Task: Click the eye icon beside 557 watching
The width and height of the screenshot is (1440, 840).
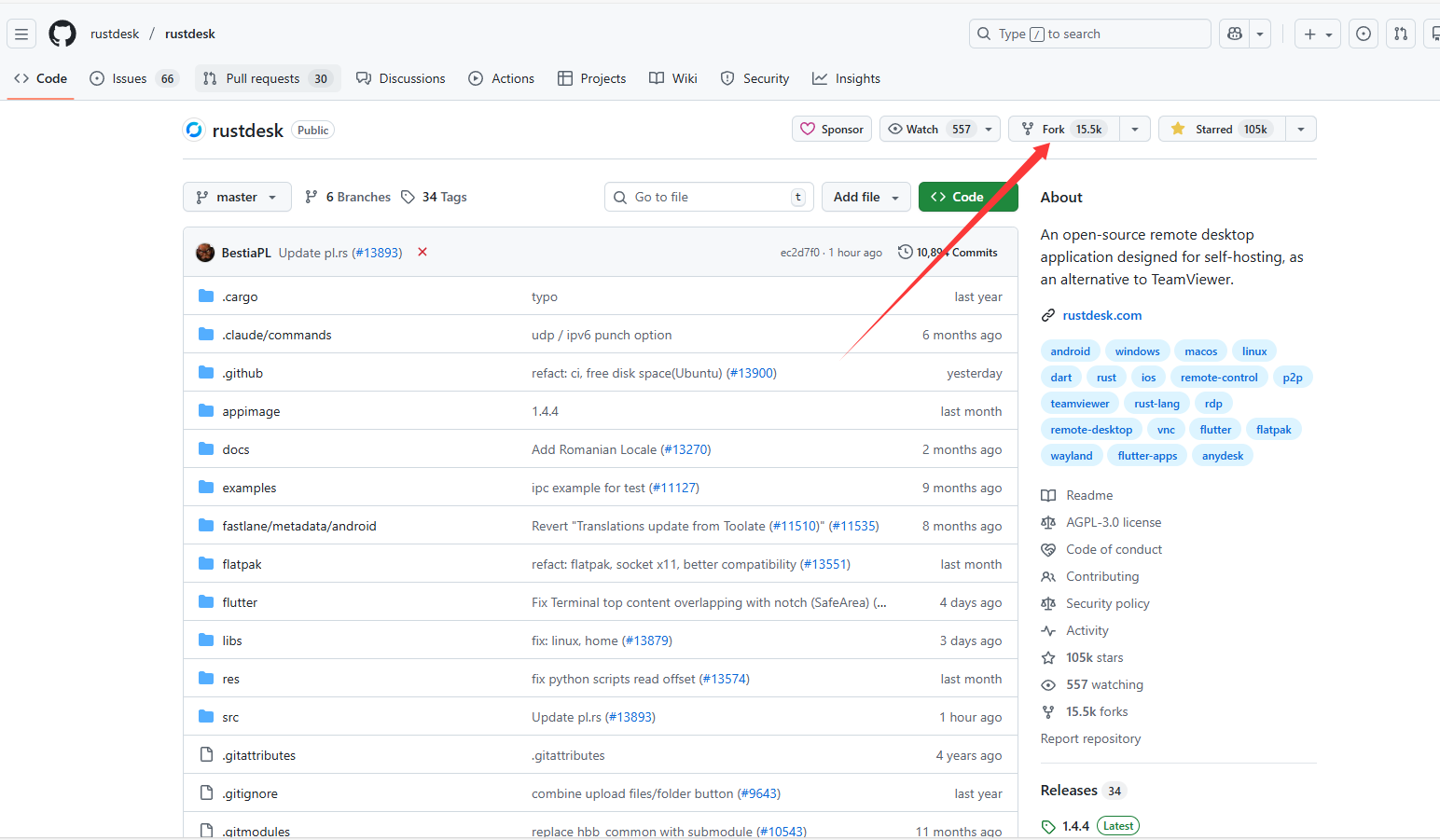Action: (1048, 684)
